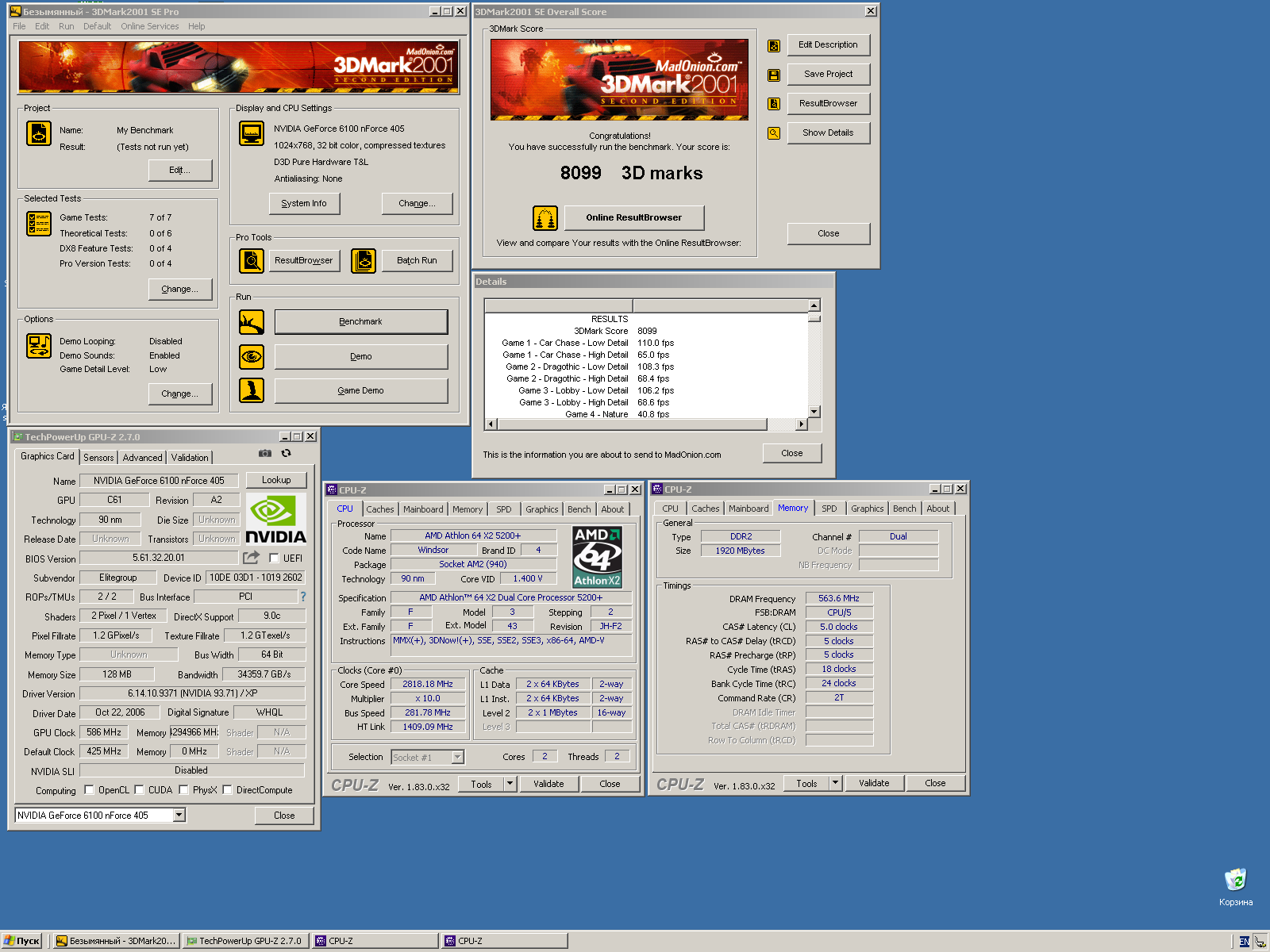The height and width of the screenshot is (952, 1270).
Task: Click scroll down arrow in Details results list
Action: click(814, 412)
